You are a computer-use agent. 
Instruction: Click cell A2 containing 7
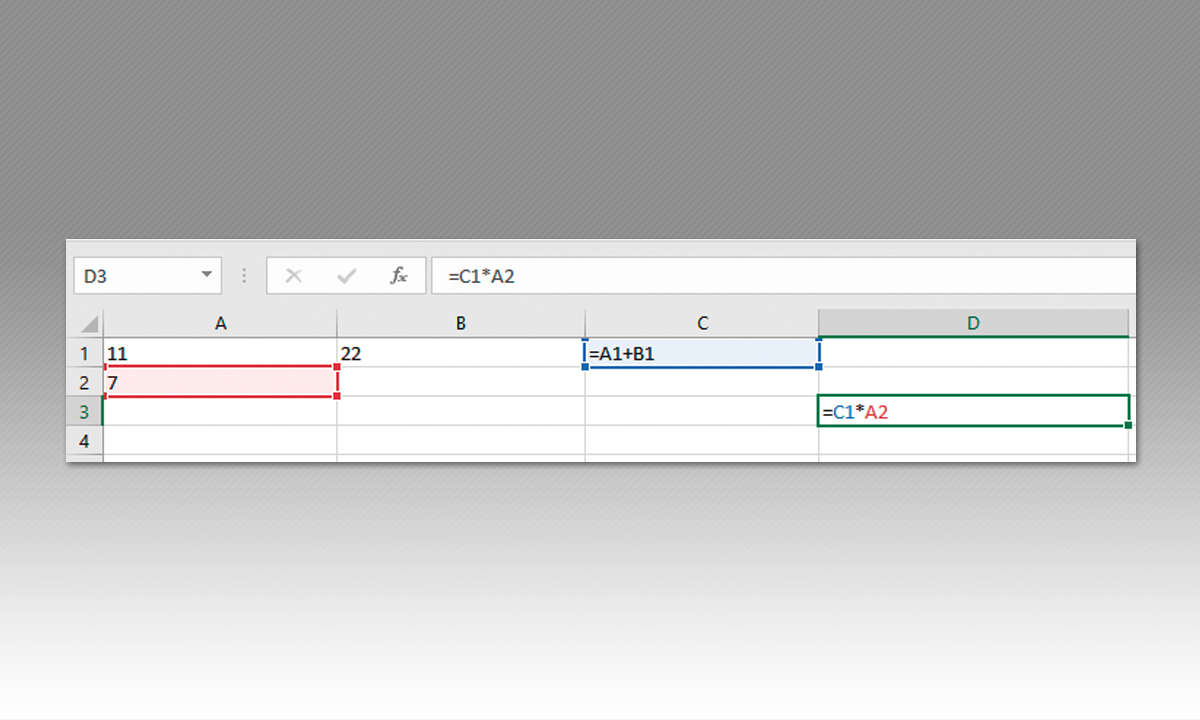coord(220,382)
